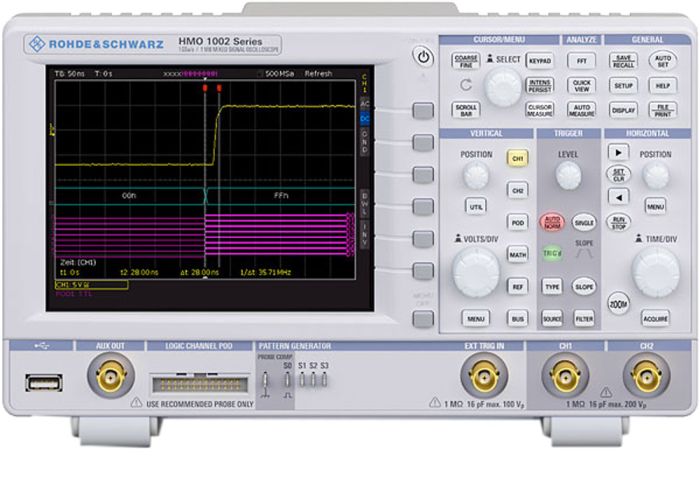Tap the UTIL button
Viewport: 700px width, 478px height.
tap(476, 207)
